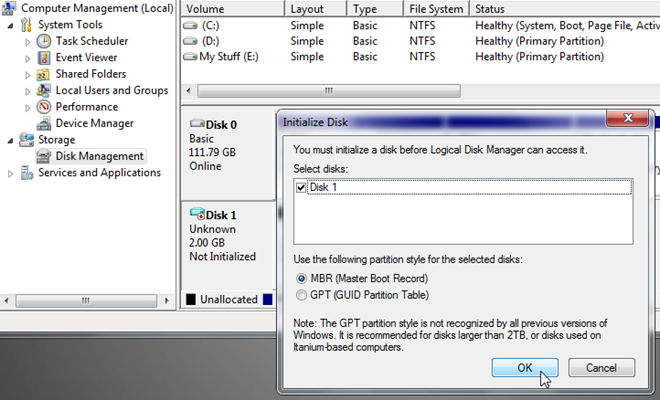Close the Initialize Disk dialog with X
The height and width of the screenshot is (400, 660).
point(628,118)
